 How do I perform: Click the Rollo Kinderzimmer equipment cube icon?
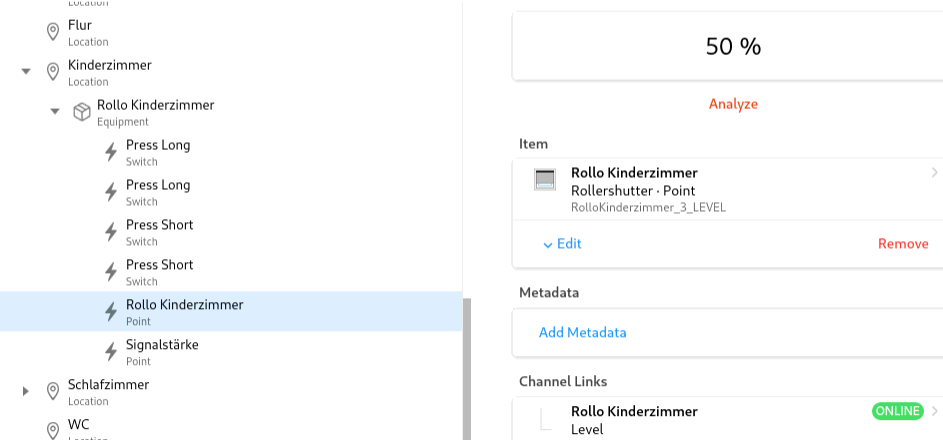(x=82, y=112)
